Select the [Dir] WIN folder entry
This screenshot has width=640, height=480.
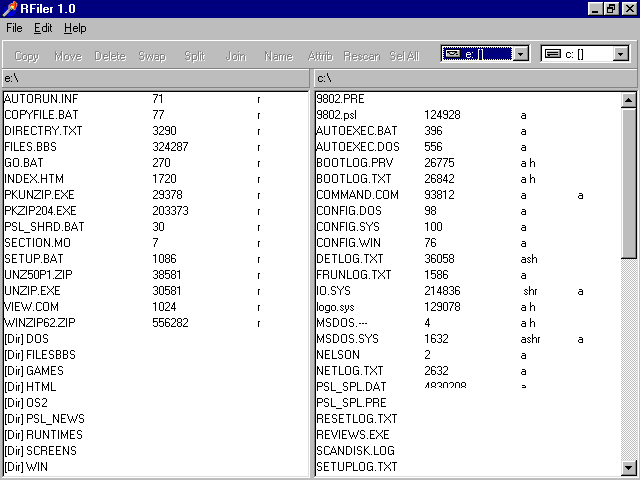(26, 466)
